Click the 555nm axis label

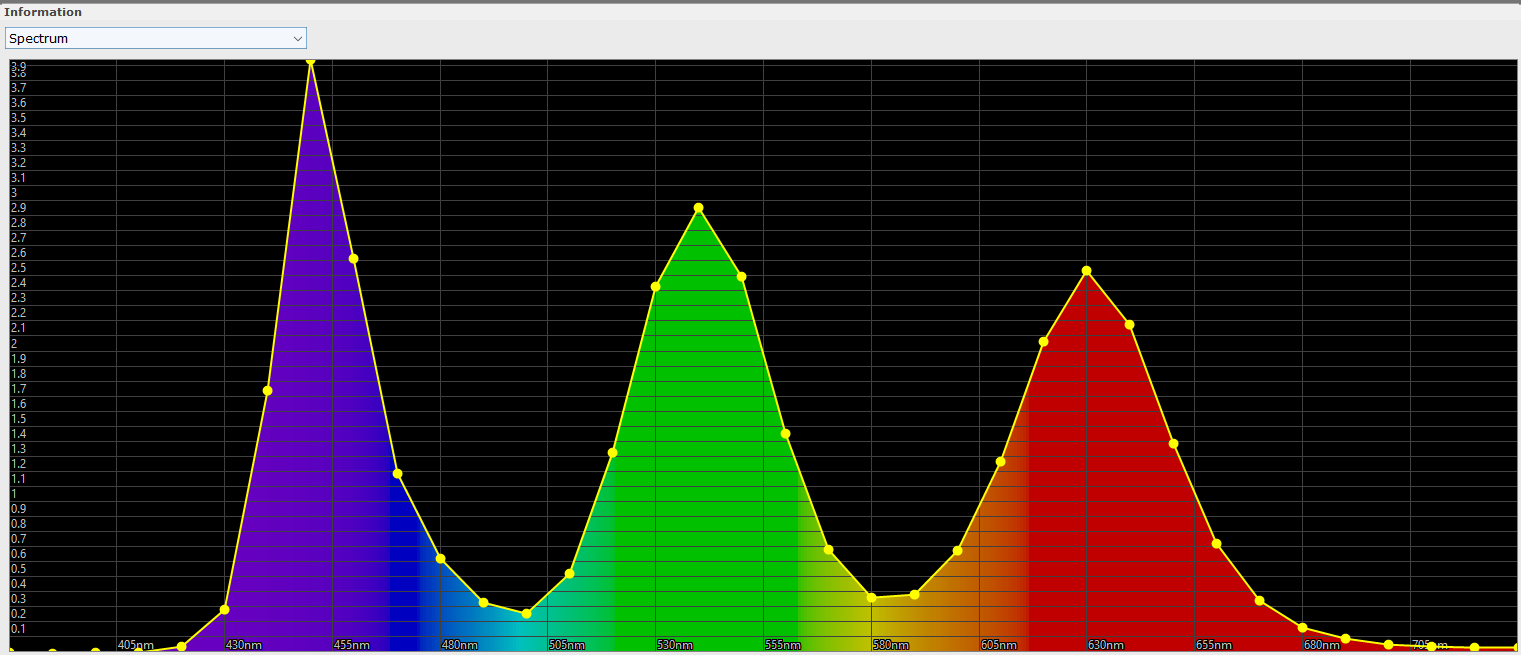tap(783, 645)
